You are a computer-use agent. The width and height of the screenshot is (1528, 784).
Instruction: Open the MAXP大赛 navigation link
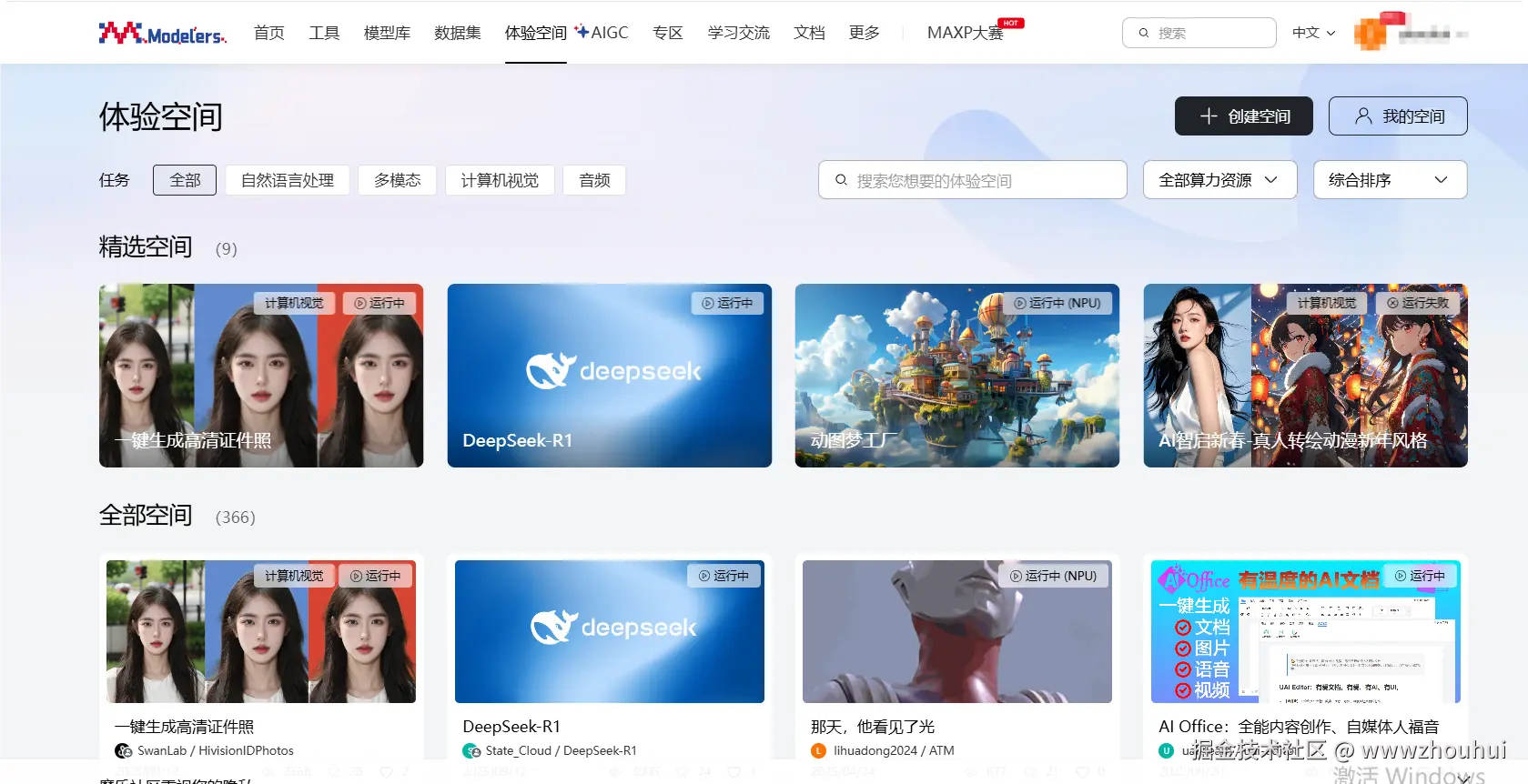[965, 33]
